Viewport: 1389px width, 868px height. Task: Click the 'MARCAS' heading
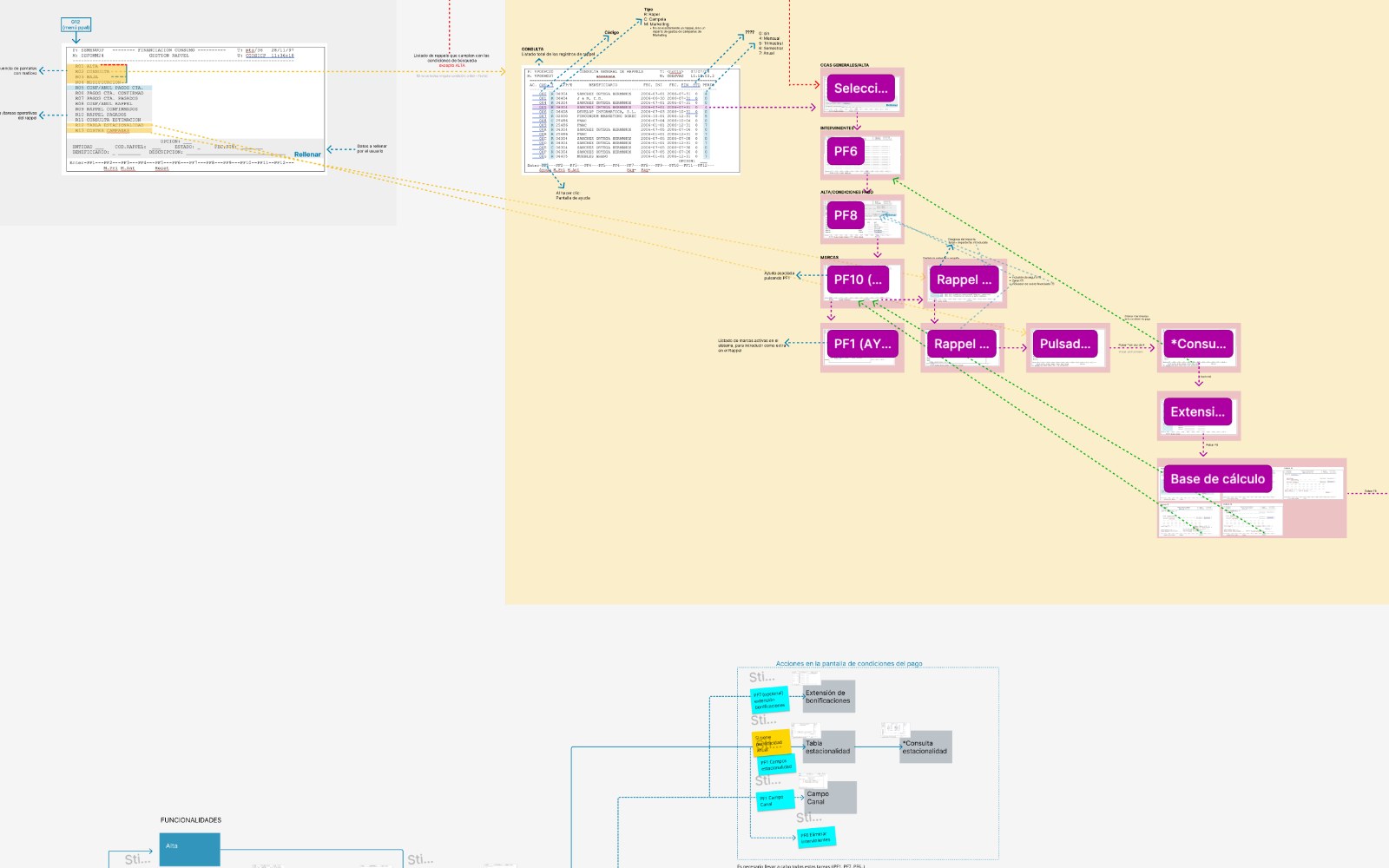point(829,258)
